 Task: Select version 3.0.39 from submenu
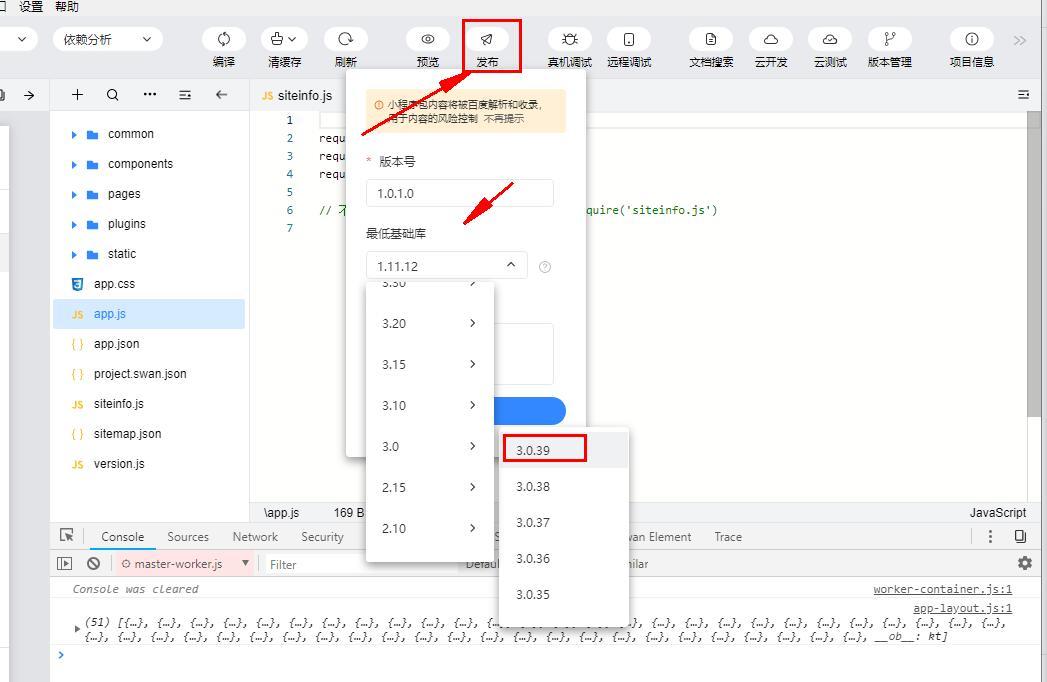[x=544, y=450]
